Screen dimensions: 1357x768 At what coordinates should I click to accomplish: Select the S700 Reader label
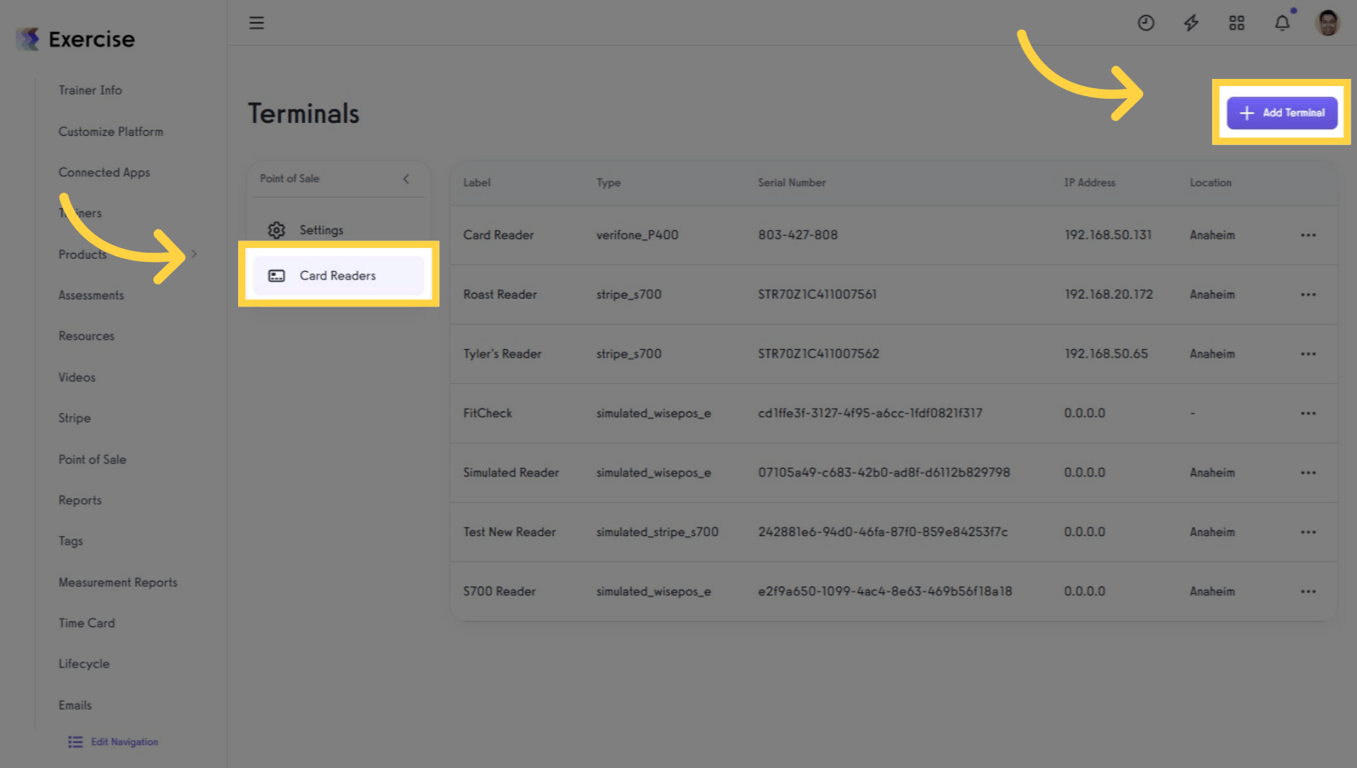click(499, 592)
